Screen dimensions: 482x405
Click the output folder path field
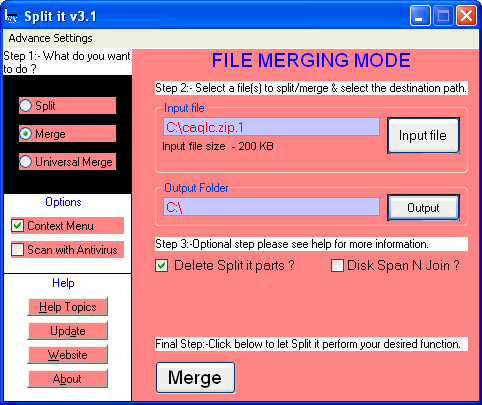pos(271,207)
